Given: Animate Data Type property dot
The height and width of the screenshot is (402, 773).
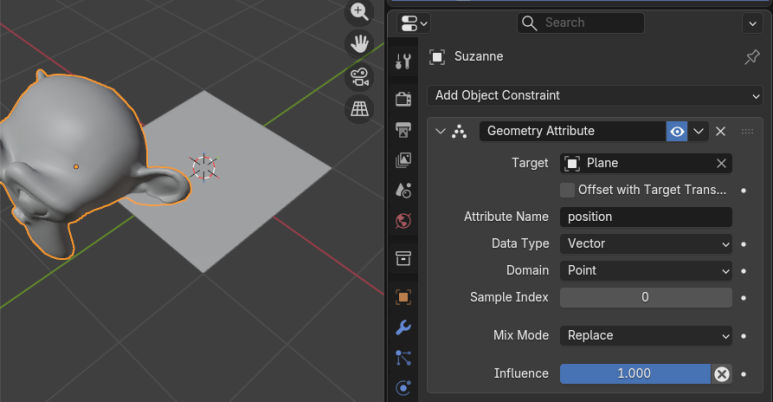Looking at the screenshot, I should point(743,244).
